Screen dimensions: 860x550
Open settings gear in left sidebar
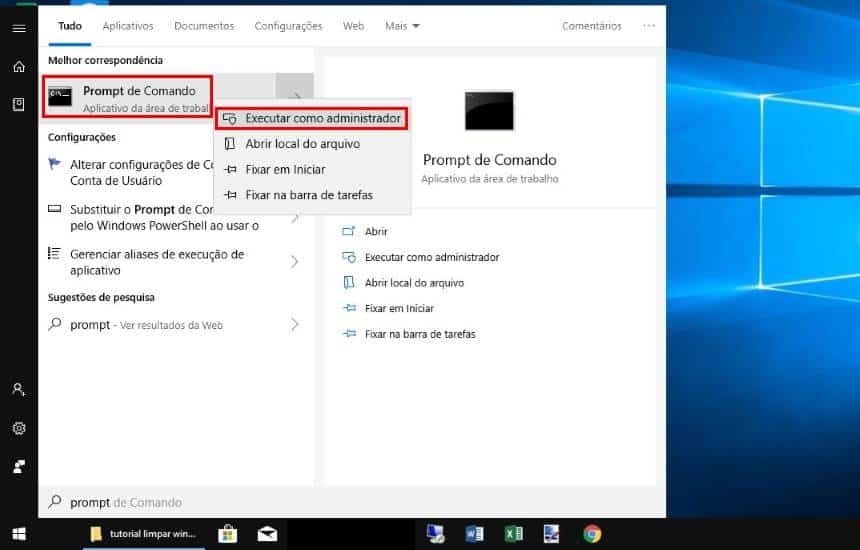(19, 428)
